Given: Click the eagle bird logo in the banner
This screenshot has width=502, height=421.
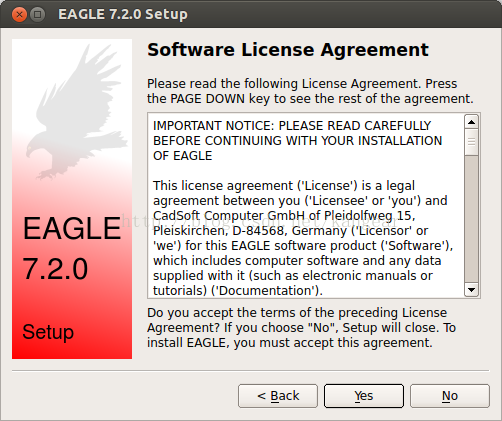Looking at the screenshot, I should 78,112.
